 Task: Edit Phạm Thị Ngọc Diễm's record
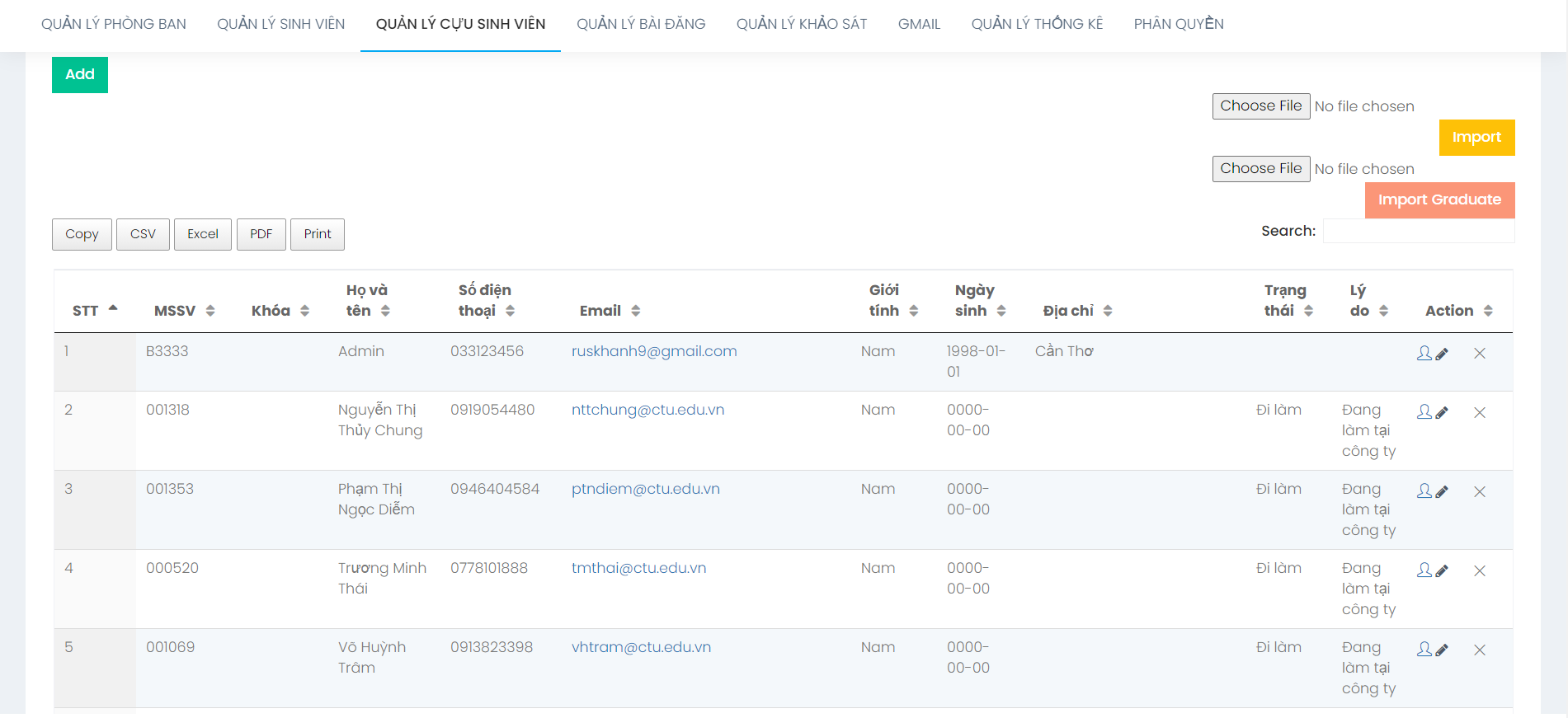pyautogui.click(x=1432, y=491)
